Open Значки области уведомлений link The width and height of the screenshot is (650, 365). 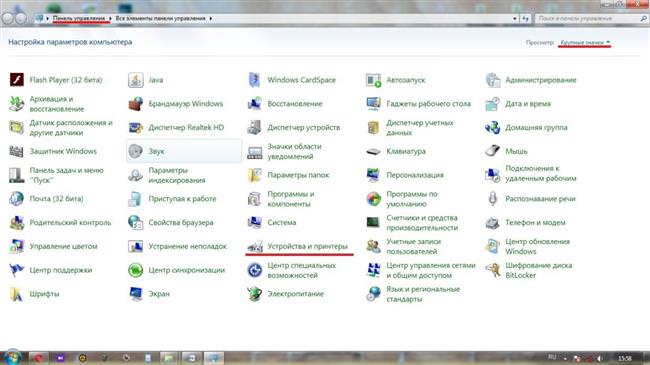click(x=294, y=151)
